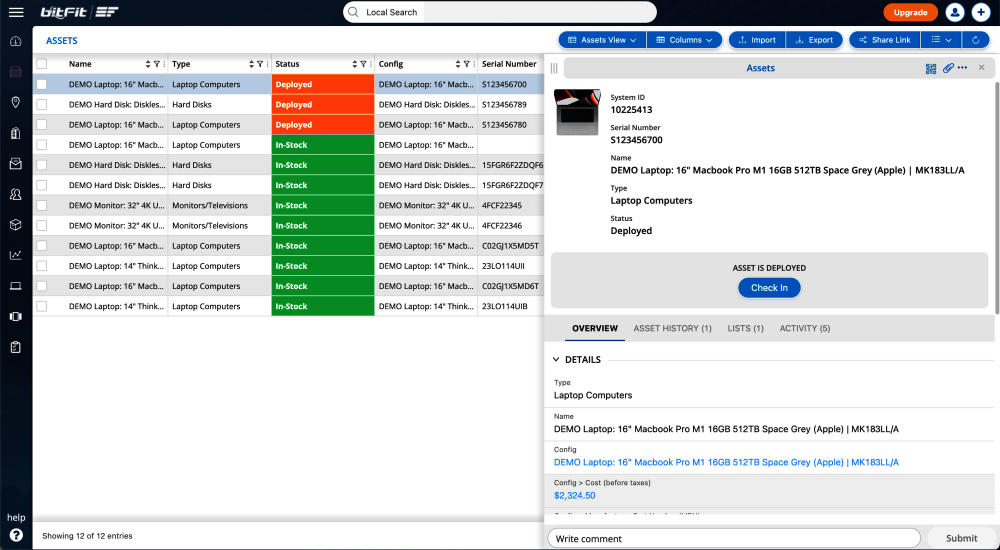1000x550 pixels.
Task: Switch to the Activity tab
Action: 804,328
